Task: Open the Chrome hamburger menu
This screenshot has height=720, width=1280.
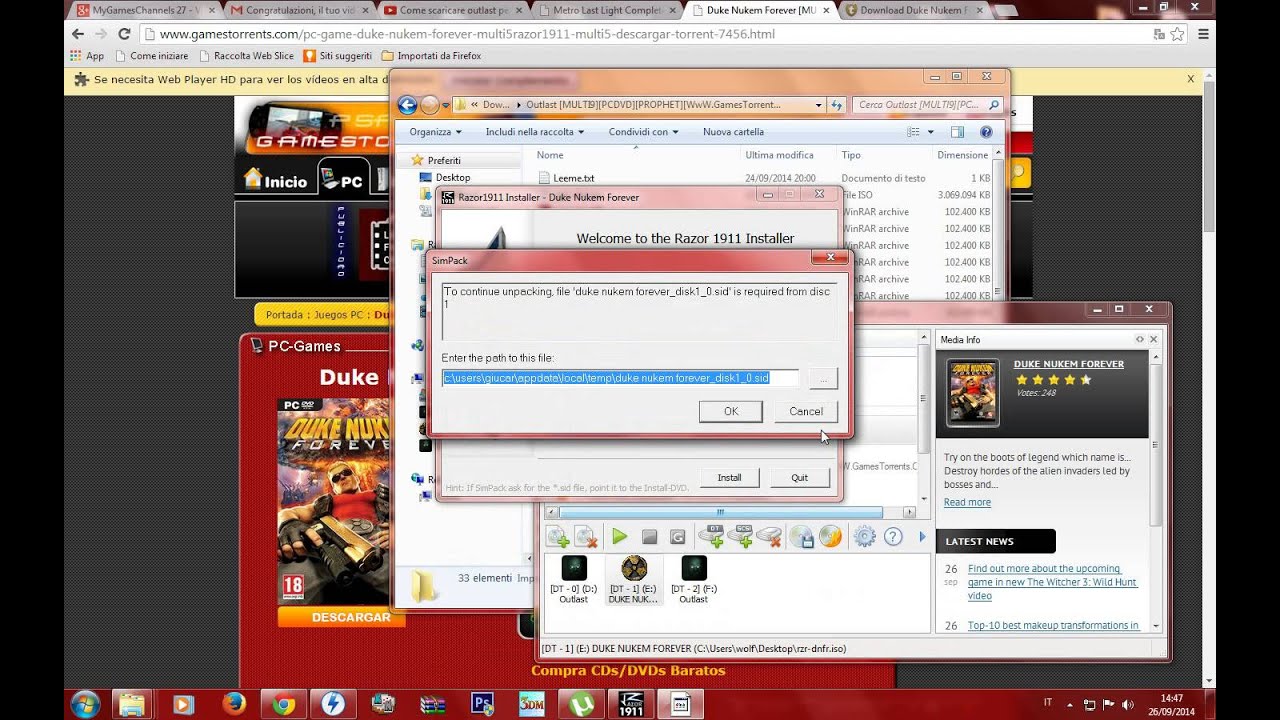Action: click(1204, 34)
